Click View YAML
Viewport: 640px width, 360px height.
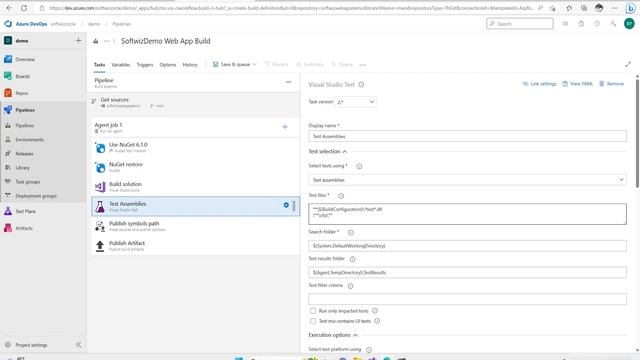[x=577, y=84]
